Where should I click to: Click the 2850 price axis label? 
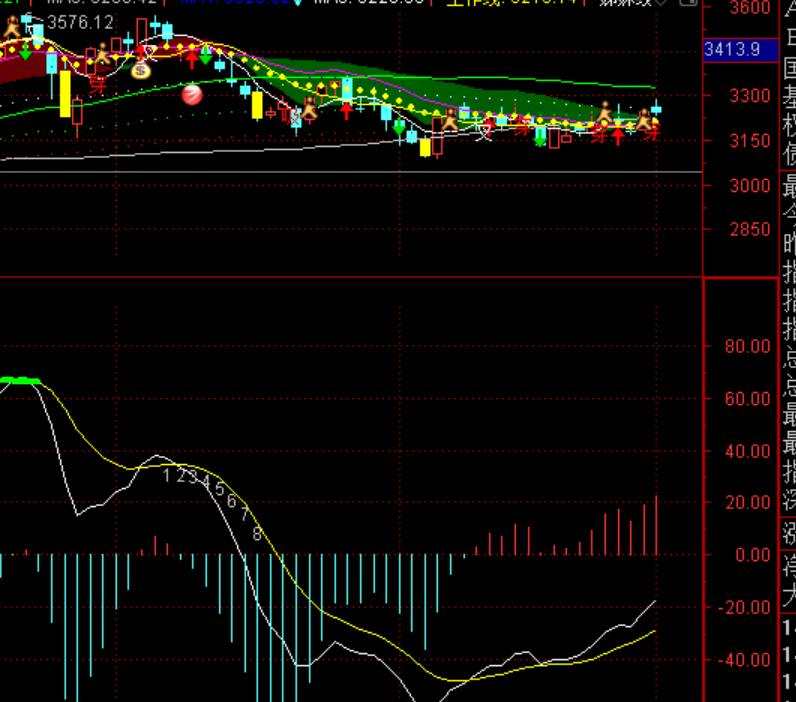pyautogui.click(x=749, y=229)
